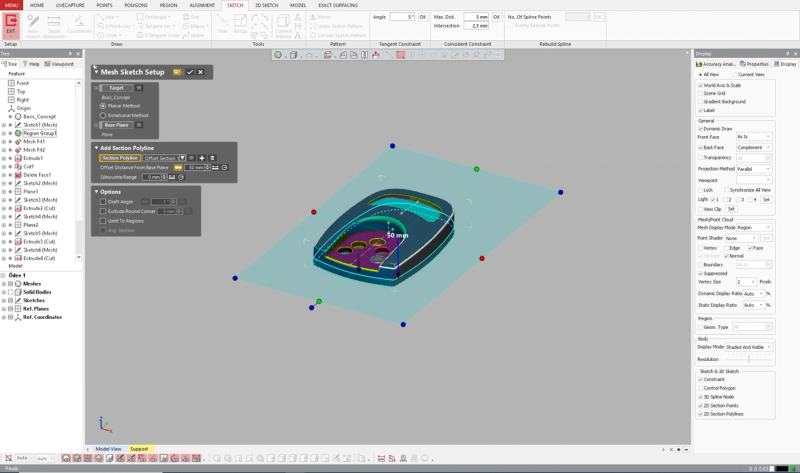Click the Region Group1 item in the tree
The width and height of the screenshot is (800, 473).
coord(39,133)
